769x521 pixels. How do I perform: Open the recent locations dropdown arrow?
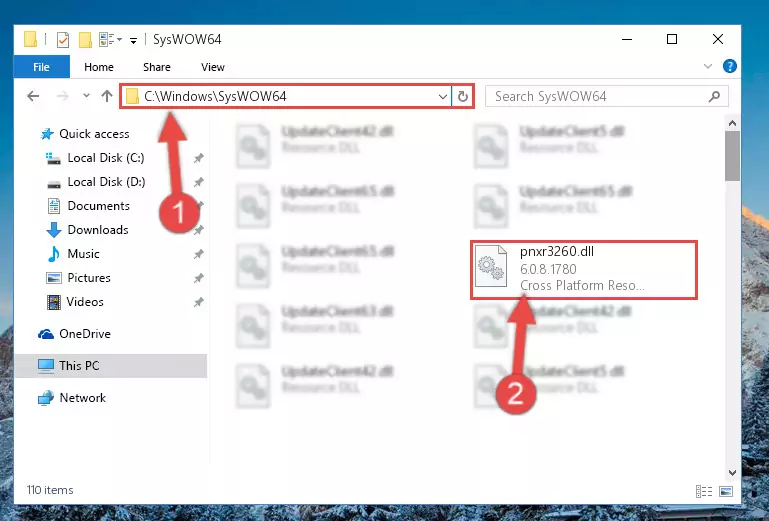(x=86, y=96)
